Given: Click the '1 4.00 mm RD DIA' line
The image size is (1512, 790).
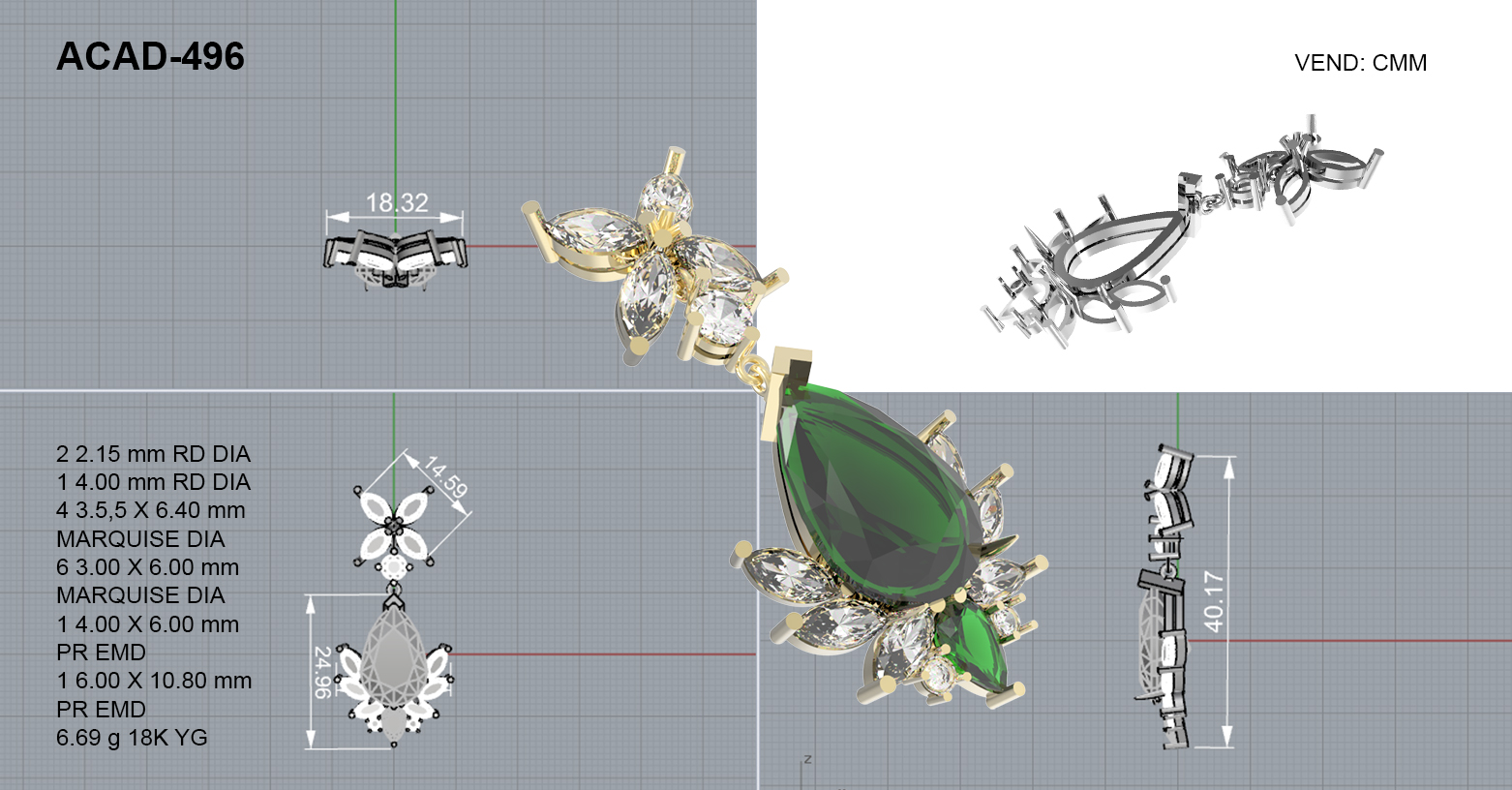Looking at the screenshot, I should (153, 482).
